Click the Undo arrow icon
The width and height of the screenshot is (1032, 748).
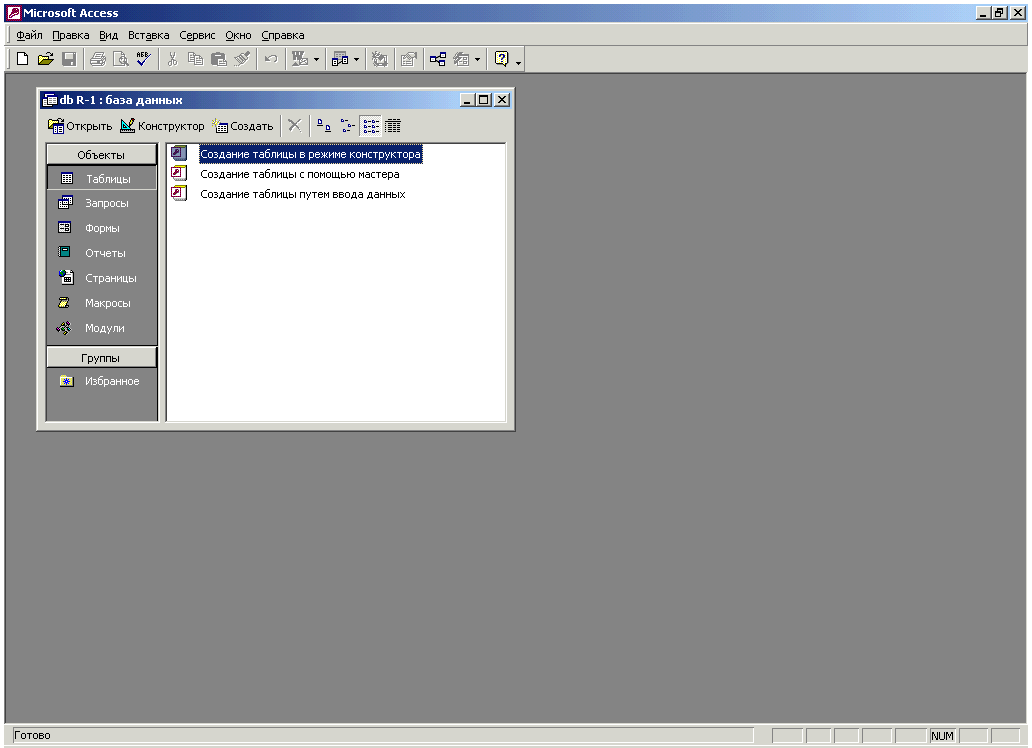[x=271, y=59]
